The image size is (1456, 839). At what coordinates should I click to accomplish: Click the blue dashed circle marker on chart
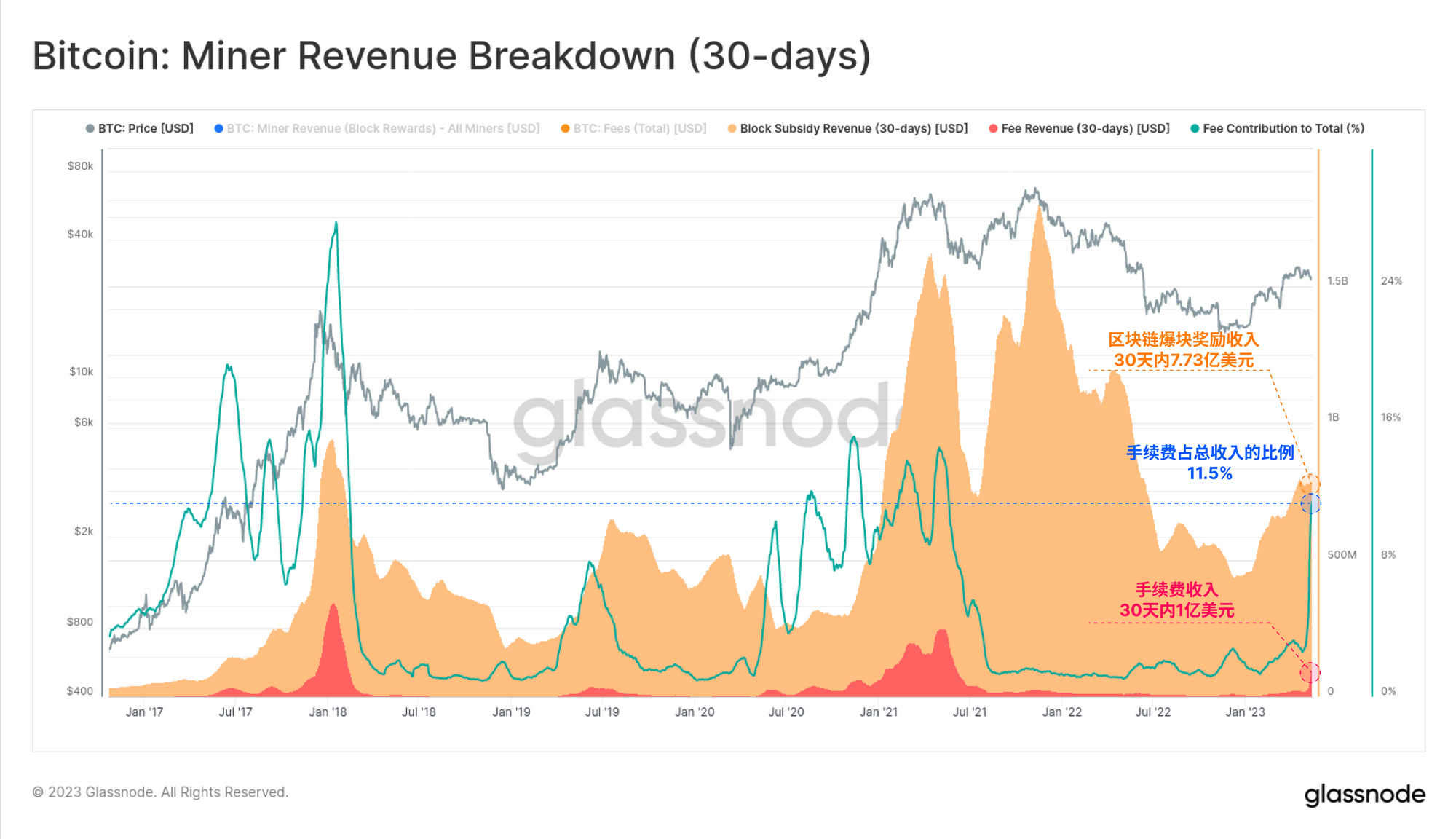(1310, 503)
